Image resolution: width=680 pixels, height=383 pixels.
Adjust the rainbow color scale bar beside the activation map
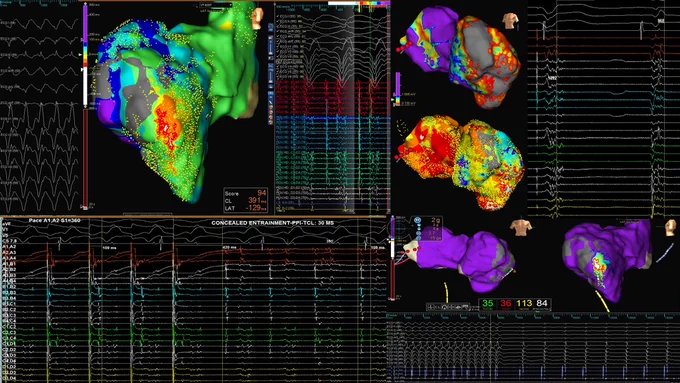tap(85, 55)
